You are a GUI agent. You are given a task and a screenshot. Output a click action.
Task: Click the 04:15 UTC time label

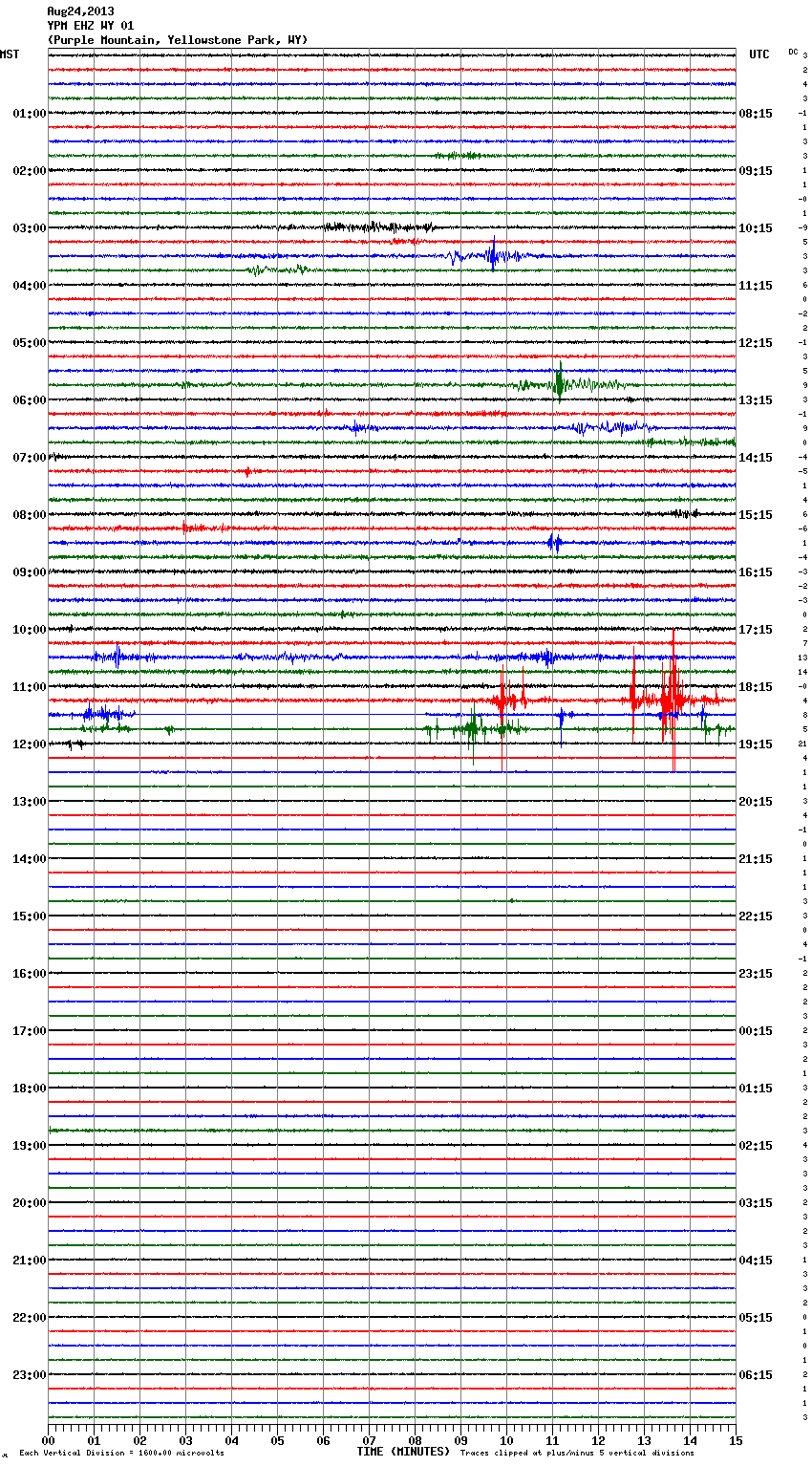[x=756, y=1261]
